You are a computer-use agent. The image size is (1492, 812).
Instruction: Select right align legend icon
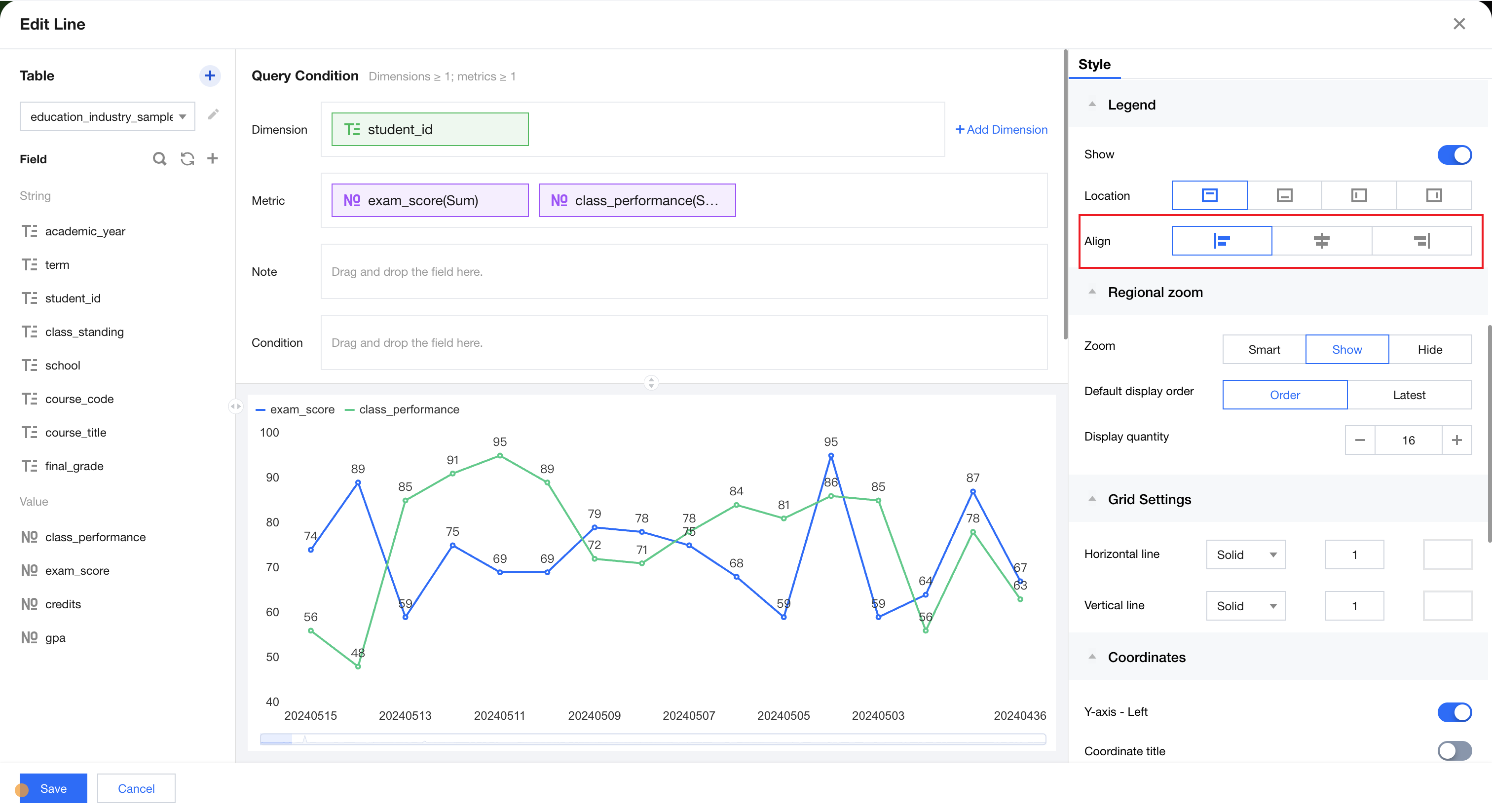1421,241
